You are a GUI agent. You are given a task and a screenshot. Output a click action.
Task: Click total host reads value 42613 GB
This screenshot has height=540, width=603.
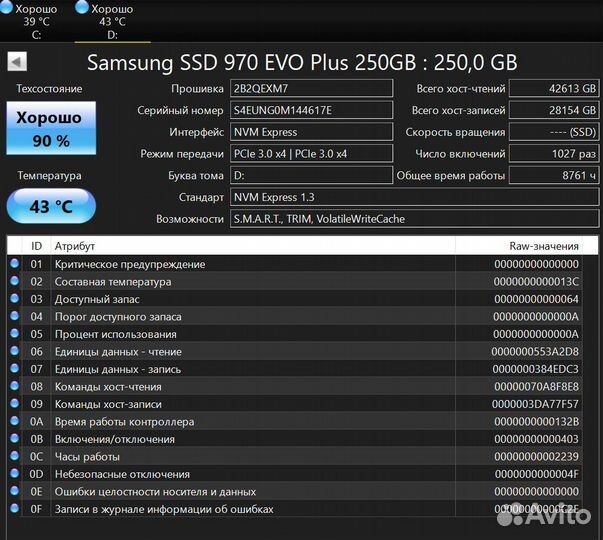tap(554, 88)
